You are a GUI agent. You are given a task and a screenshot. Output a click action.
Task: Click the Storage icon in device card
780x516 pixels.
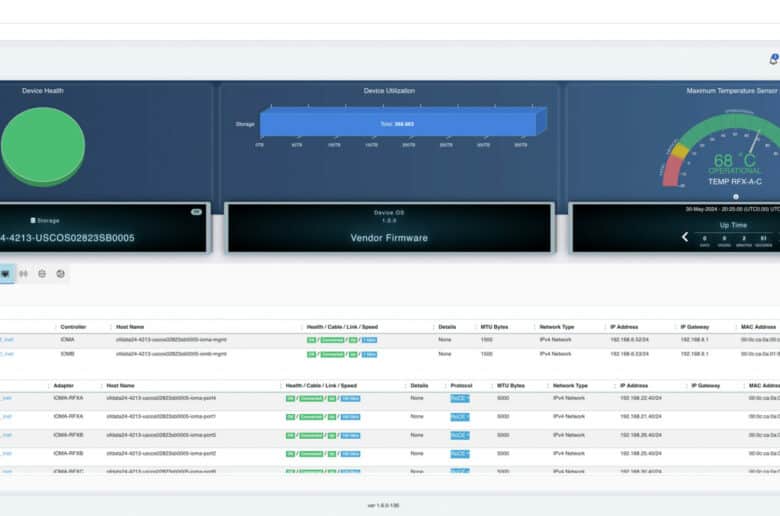click(33, 220)
